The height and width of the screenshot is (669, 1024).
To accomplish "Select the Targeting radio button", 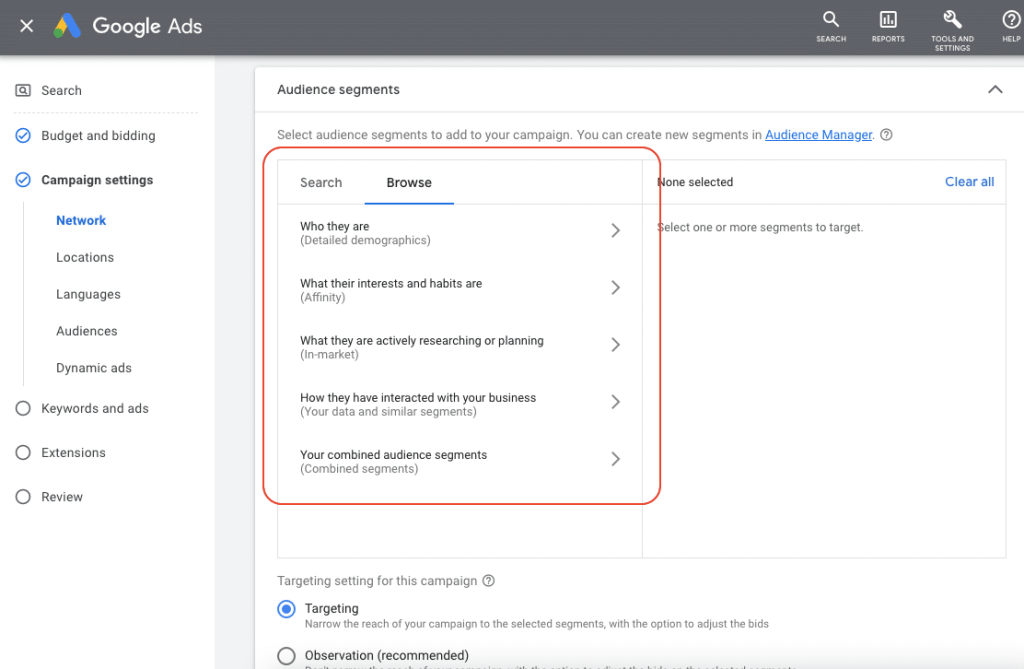I will [x=287, y=609].
